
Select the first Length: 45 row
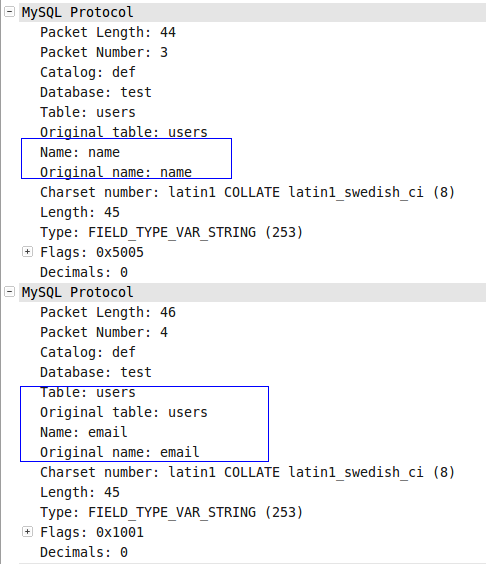[x=80, y=212]
